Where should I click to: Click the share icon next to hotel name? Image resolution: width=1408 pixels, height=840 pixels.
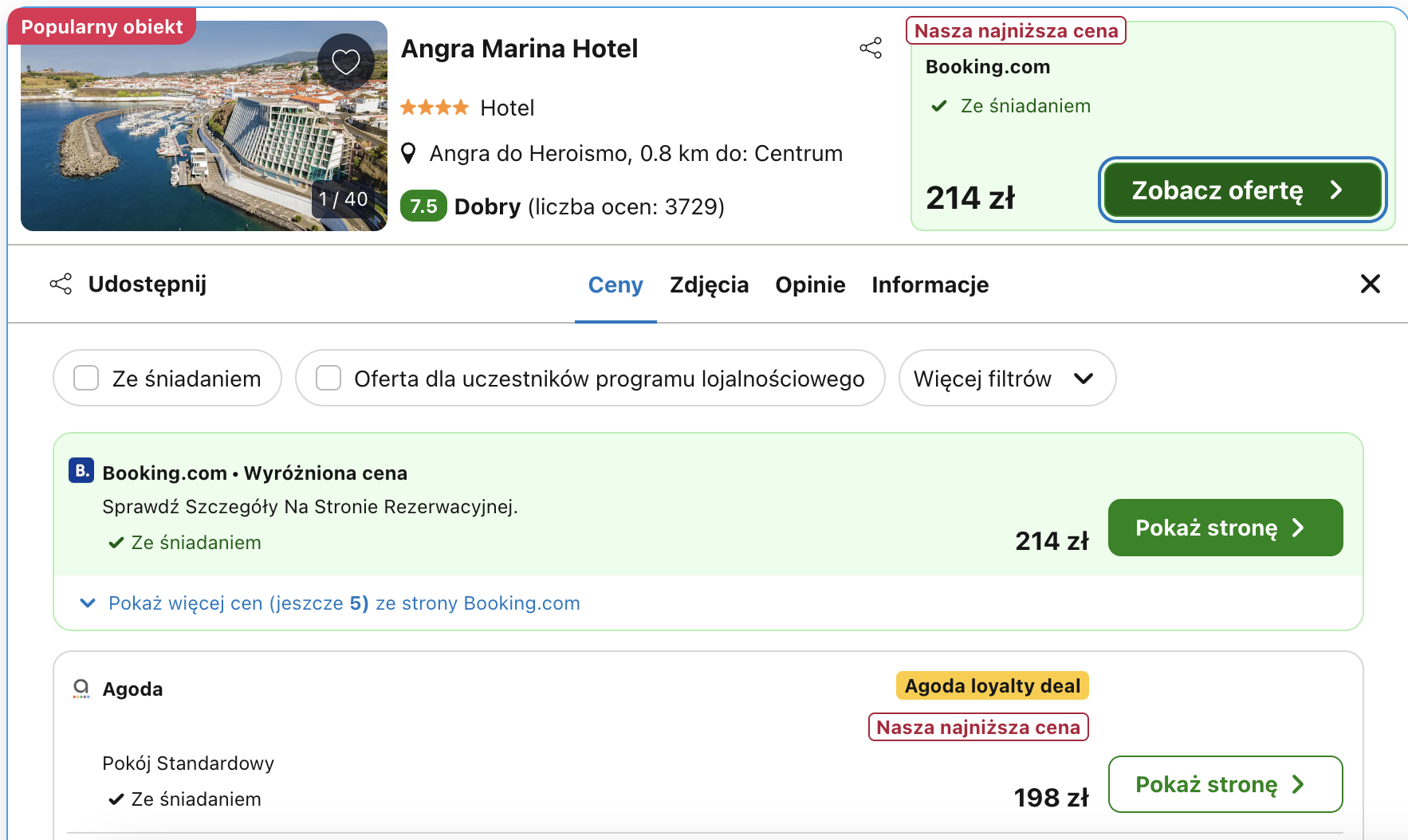pyautogui.click(x=871, y=48)
